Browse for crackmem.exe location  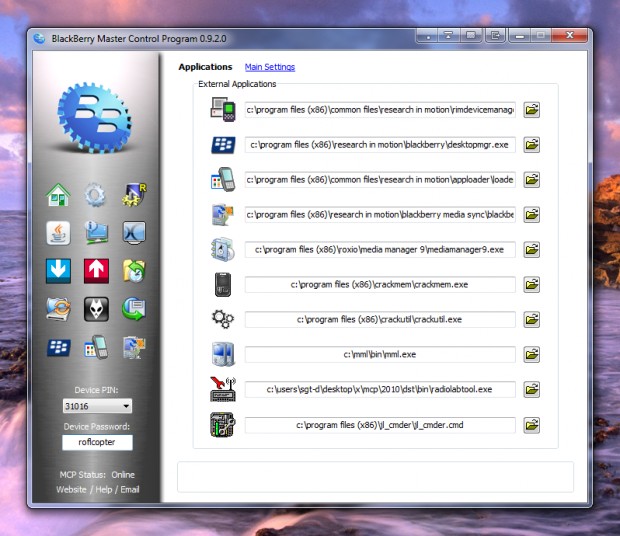pos(532,284)
